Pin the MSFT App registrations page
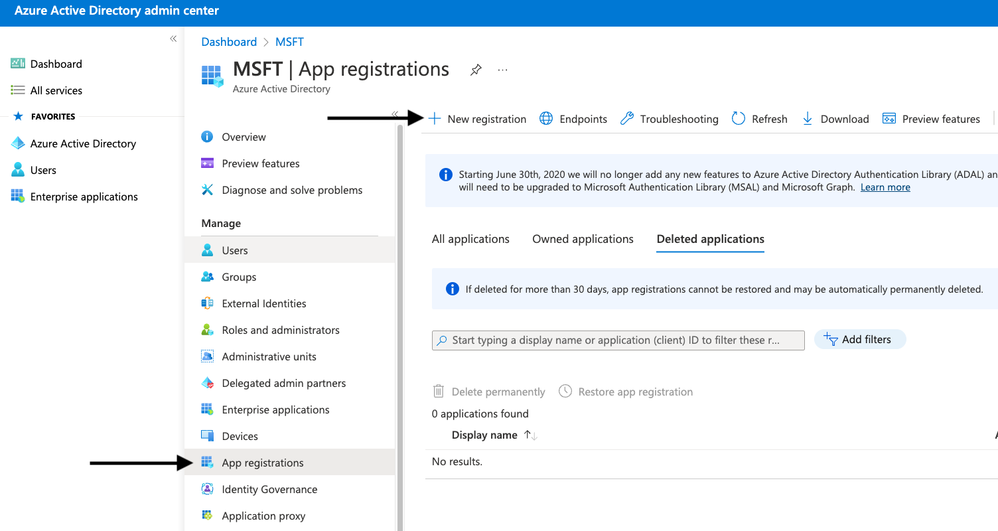The width and height of the screenshot is (998, 531). pos(475,70)
